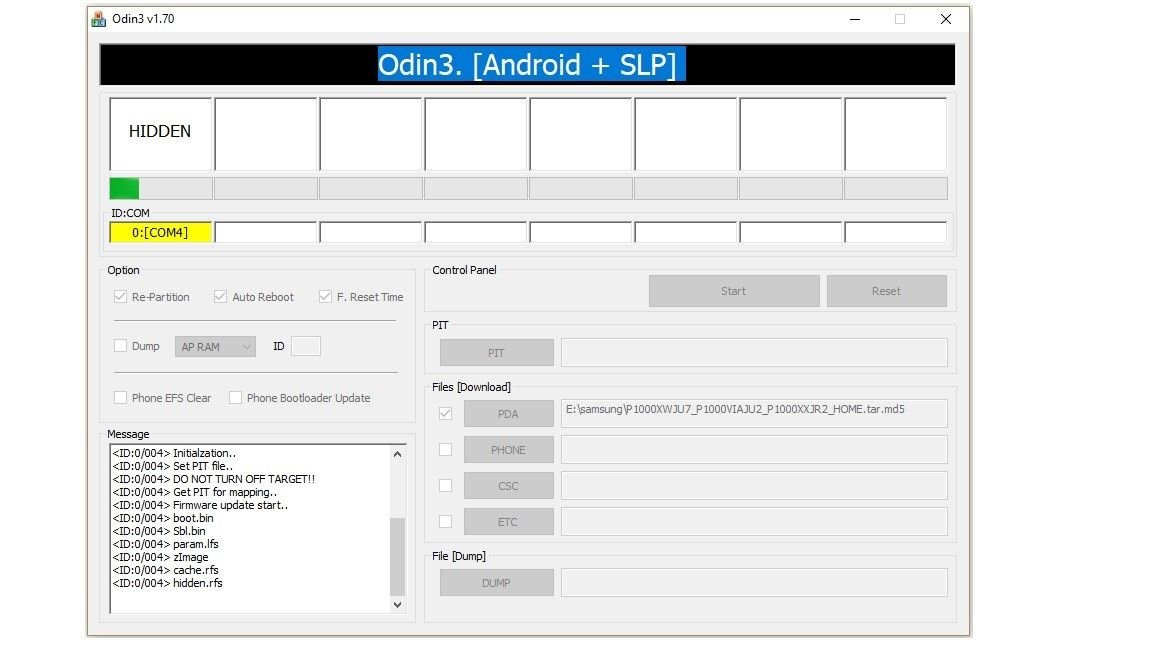This screenshot has height=648, width=1152.
Task: Click the 'Sbl.bin' log line
Action: point(159,531)
